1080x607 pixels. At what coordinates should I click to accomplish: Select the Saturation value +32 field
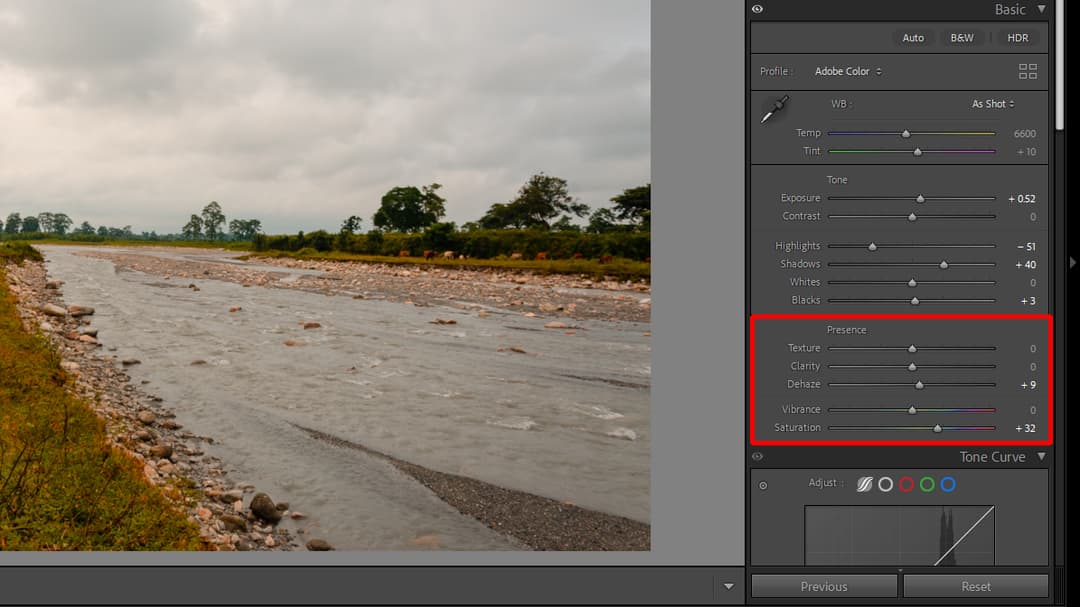[1025, 429]
